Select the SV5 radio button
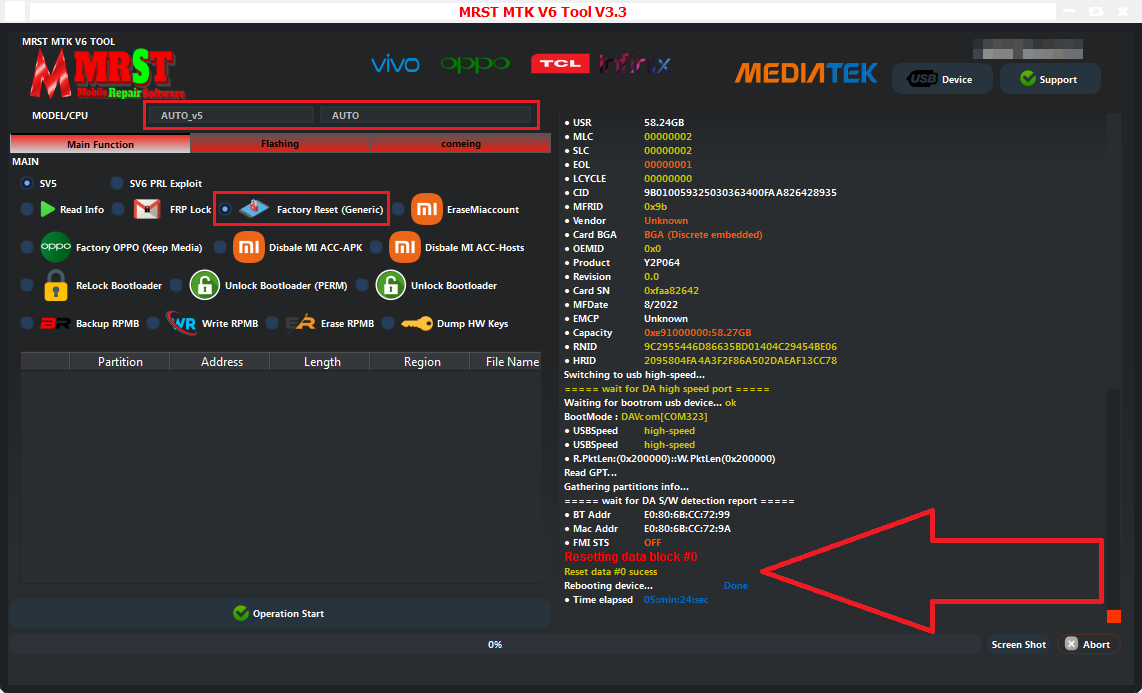Viewport: 1142px width, 693px height. coord(27,183)
